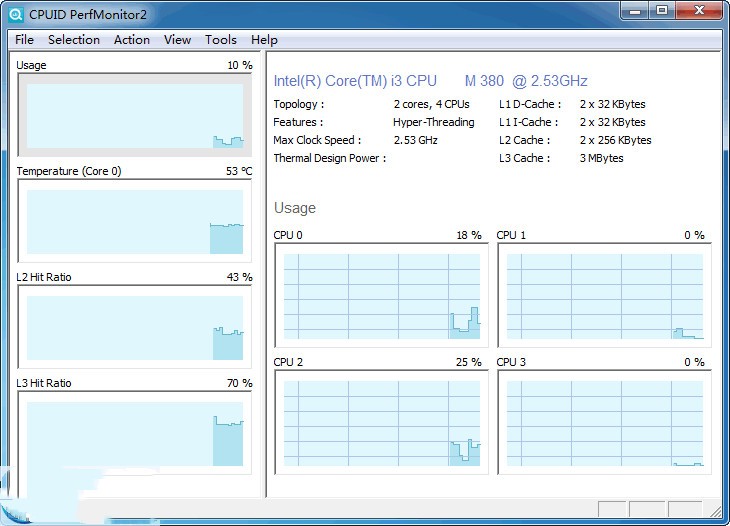Open the Selection menu
The height and width of the screenshot is (526, 730).
tap(74, 40)
